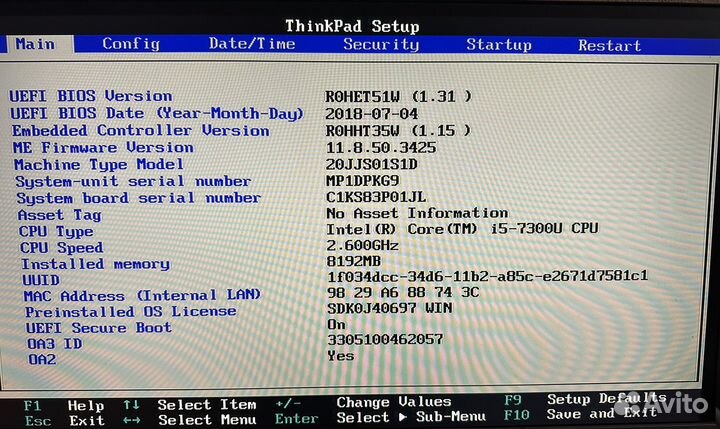This screenshot has height=429, width=720.
Task: Click board serial C1KS83P01JL
Action: tap(376, 198)
